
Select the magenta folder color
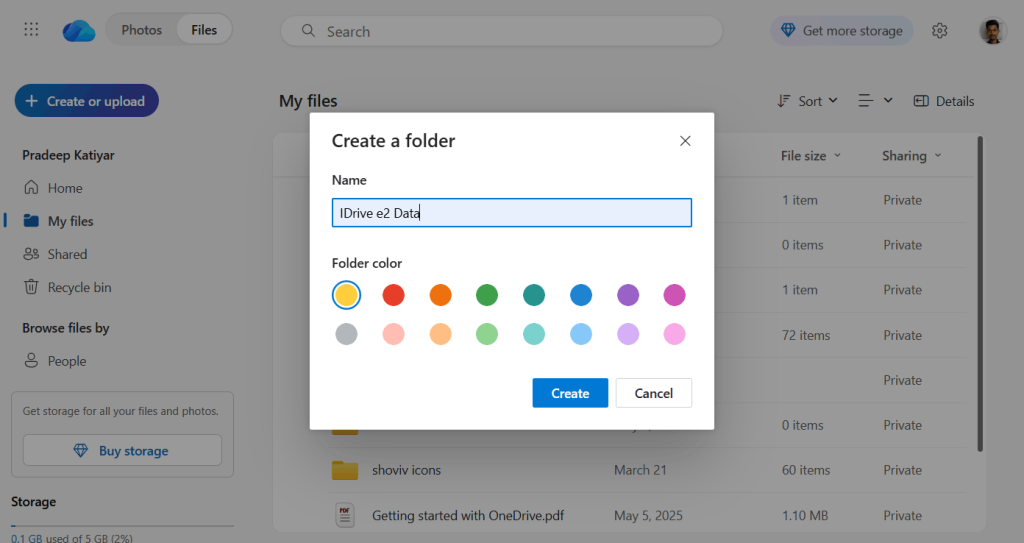coord(675,295)
